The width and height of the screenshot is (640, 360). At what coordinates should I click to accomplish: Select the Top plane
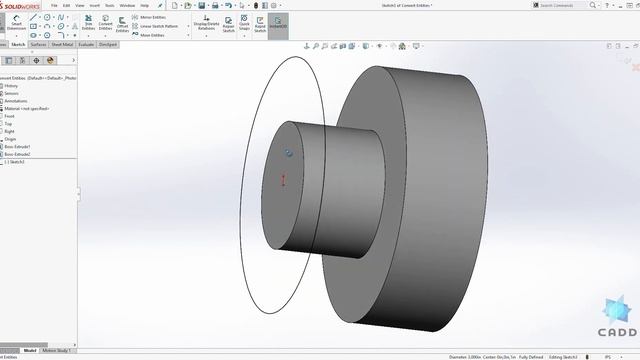pyautogui.click(x=7, y=124)
